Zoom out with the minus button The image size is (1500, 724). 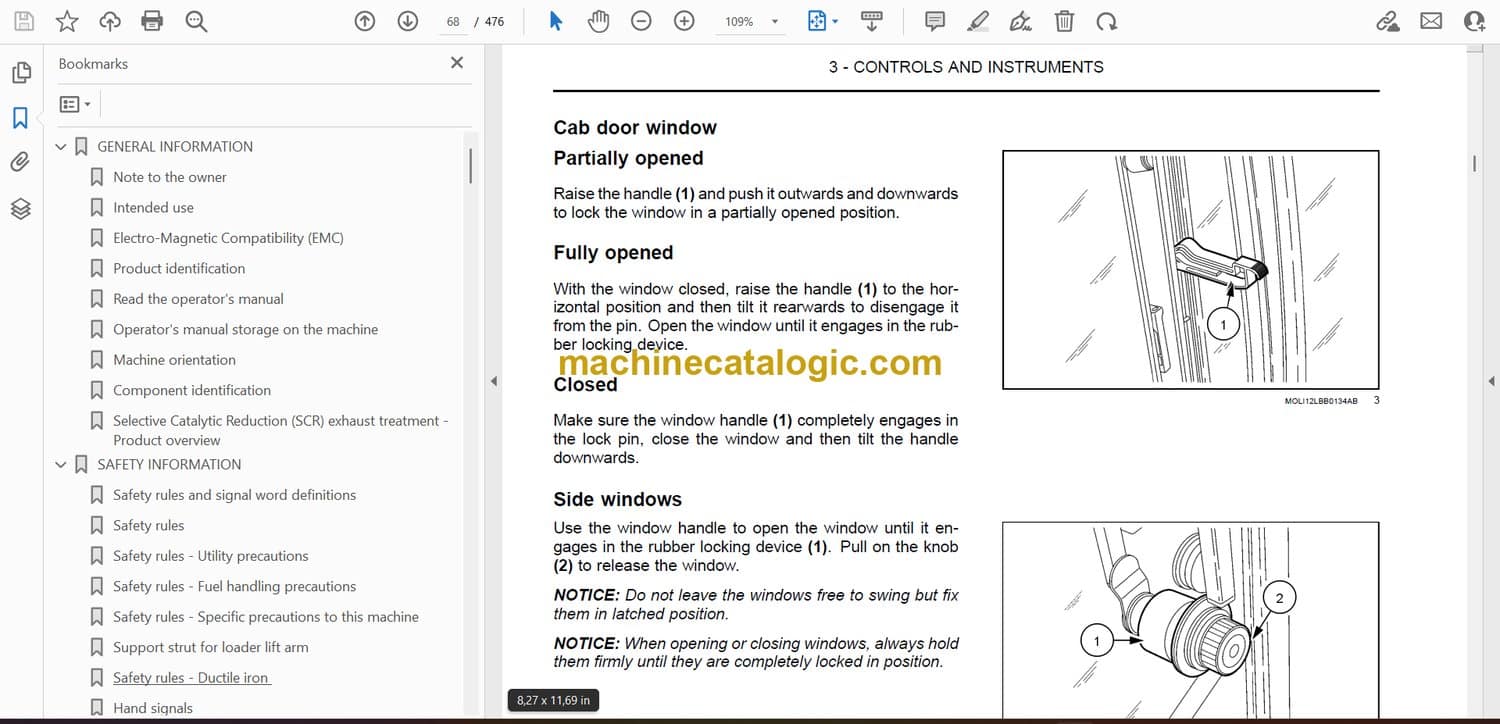click(x=642, y=21)
